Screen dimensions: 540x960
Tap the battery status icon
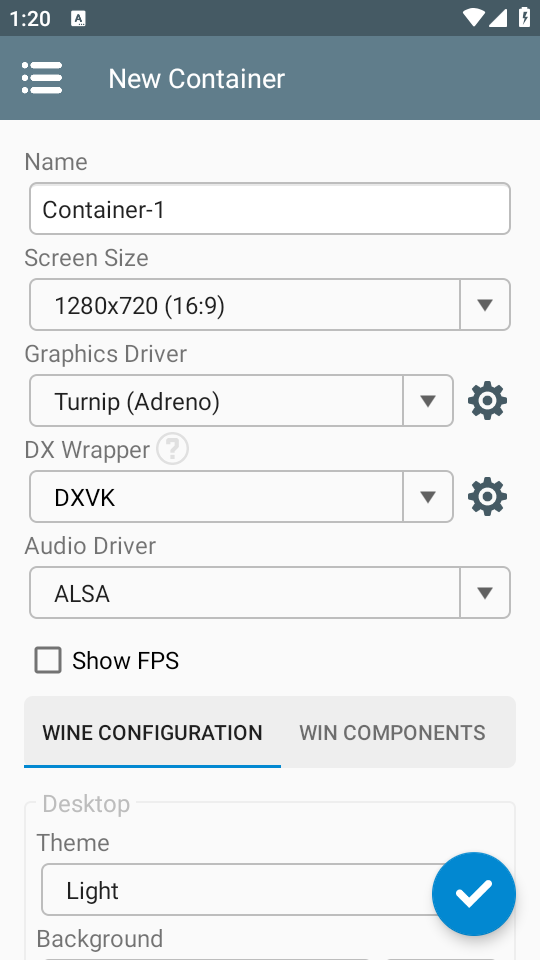coord(525,18)
